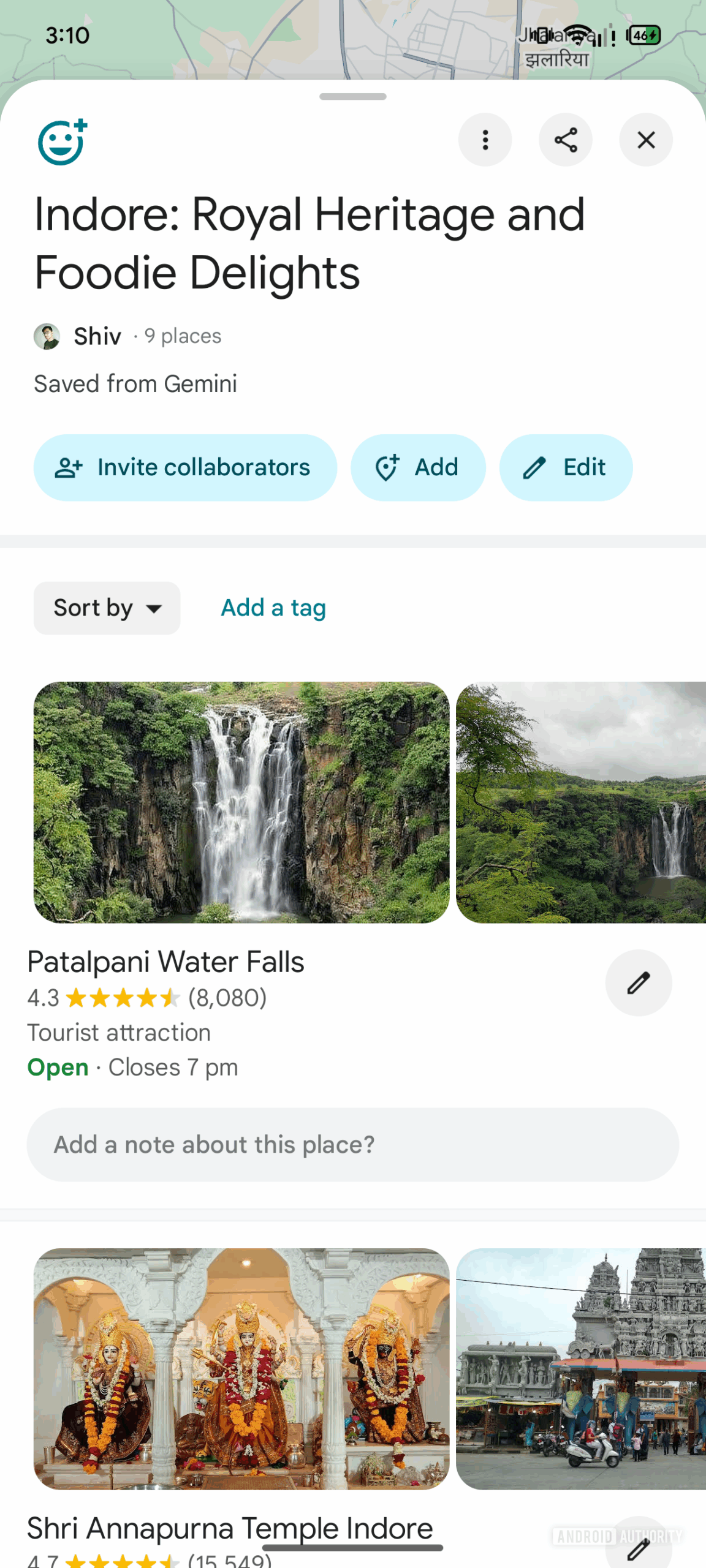Click the Add a tag link
Viewport: 706px width, 1568px height.
point(273,608)
